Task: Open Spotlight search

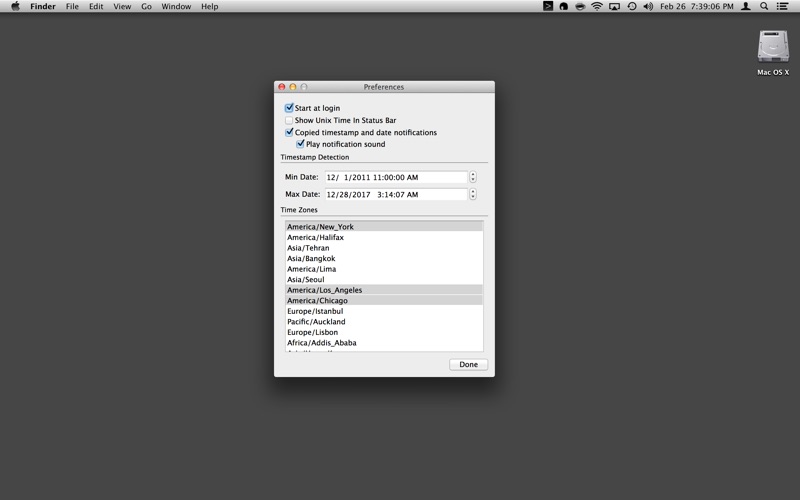Action: [764, 6]
